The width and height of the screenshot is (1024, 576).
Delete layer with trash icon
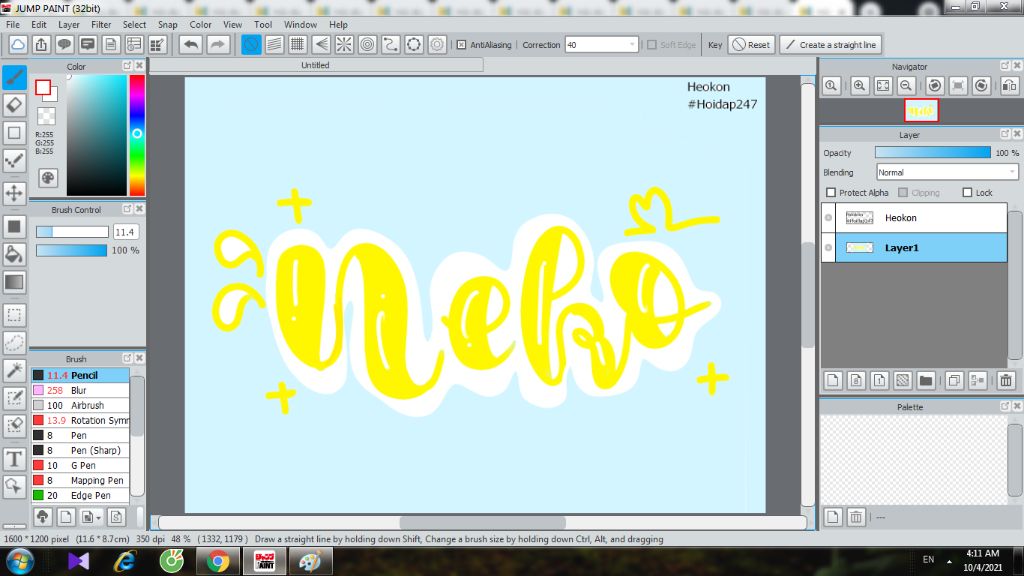pos(1006,380)
